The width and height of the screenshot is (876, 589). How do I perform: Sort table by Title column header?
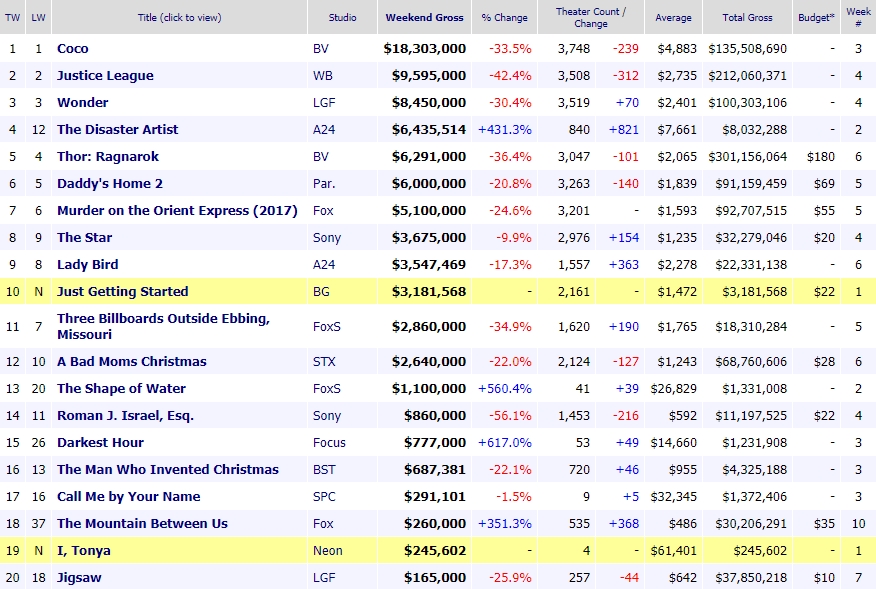click(179, 17)
